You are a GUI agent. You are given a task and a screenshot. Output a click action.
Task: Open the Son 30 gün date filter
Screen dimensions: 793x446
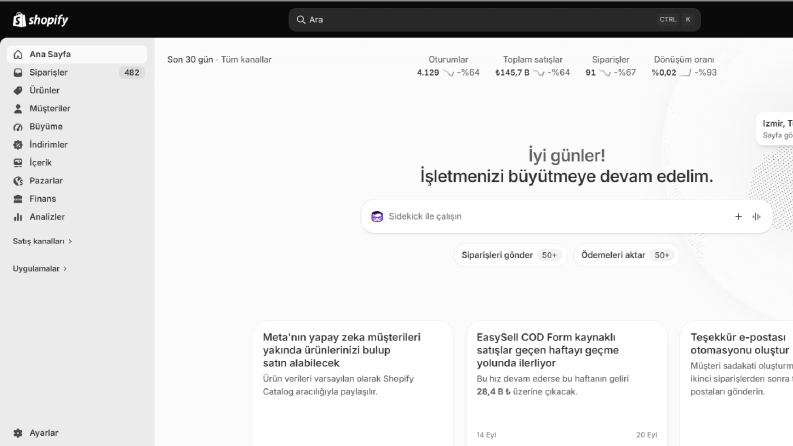click(x=190, y=60)
